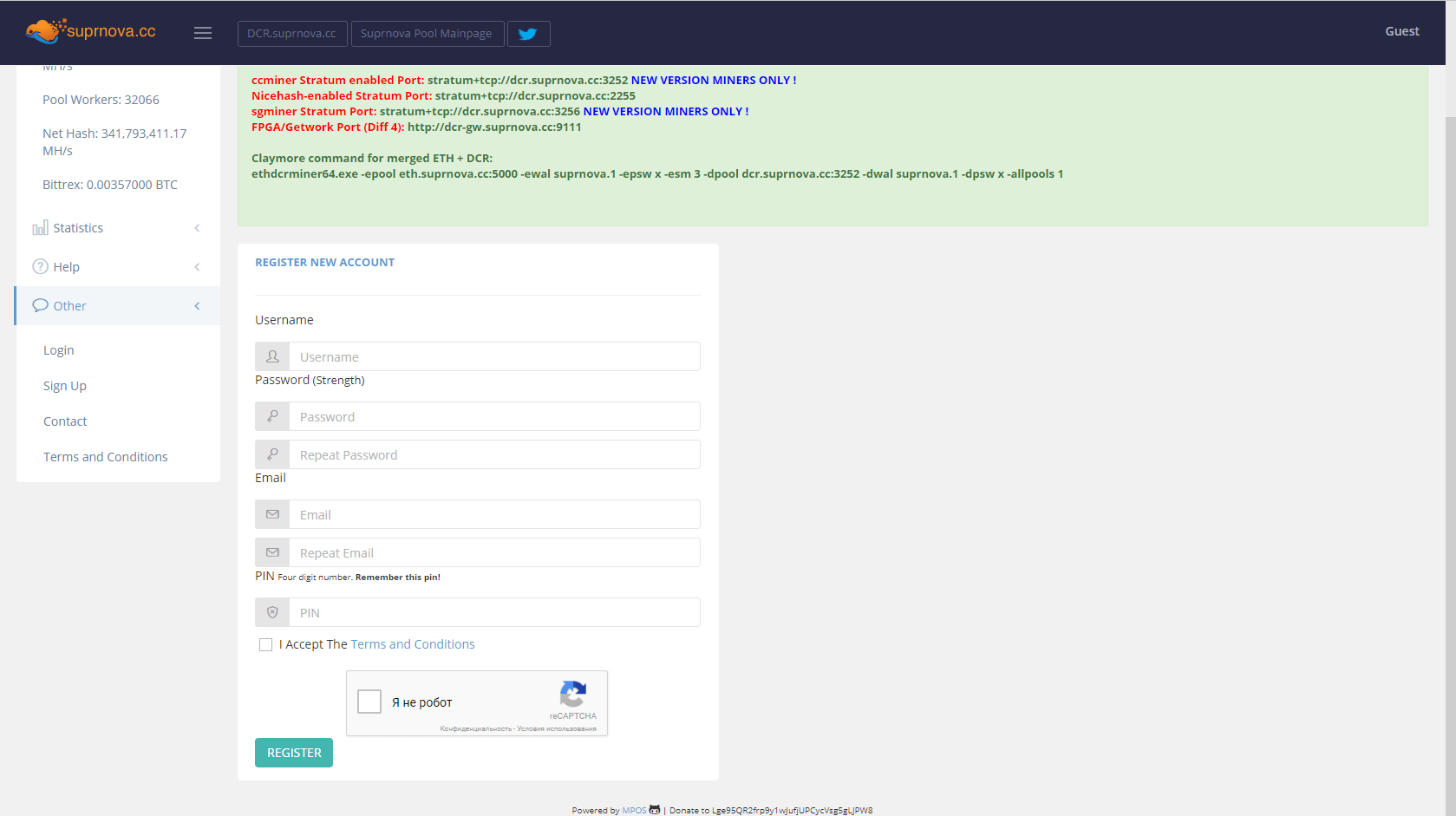The image size is (1456, 816).
Task: Select Sign Up in the sidebar
Action: coord(65,386)
